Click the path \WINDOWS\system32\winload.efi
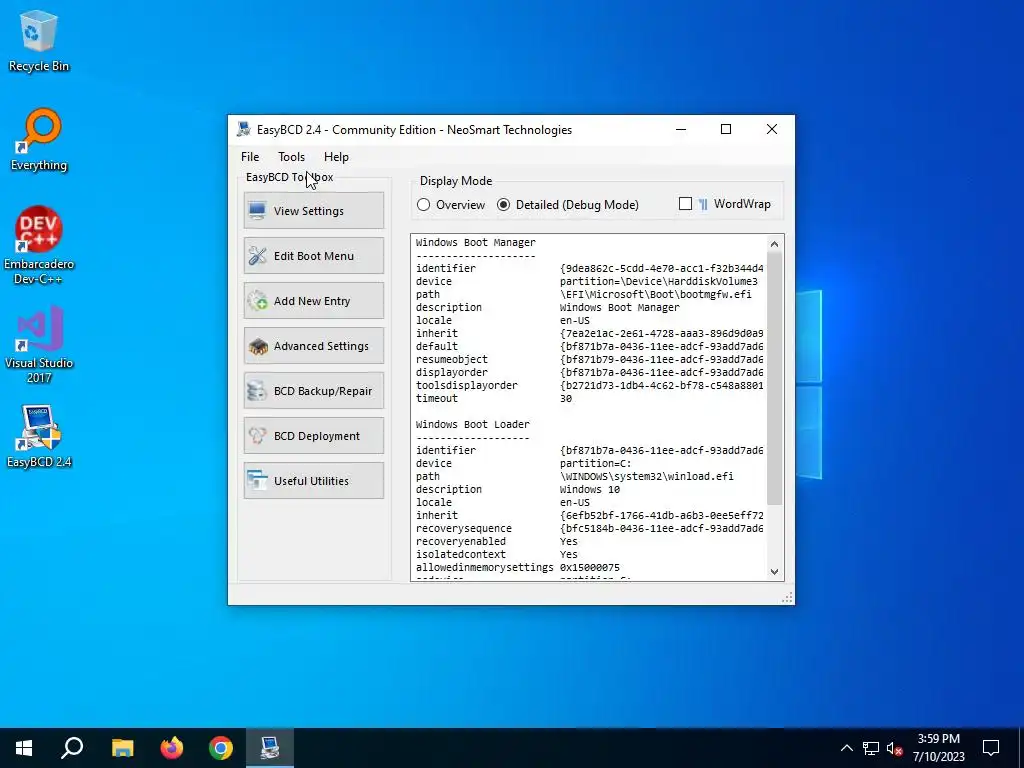 [x=647, y=477]
